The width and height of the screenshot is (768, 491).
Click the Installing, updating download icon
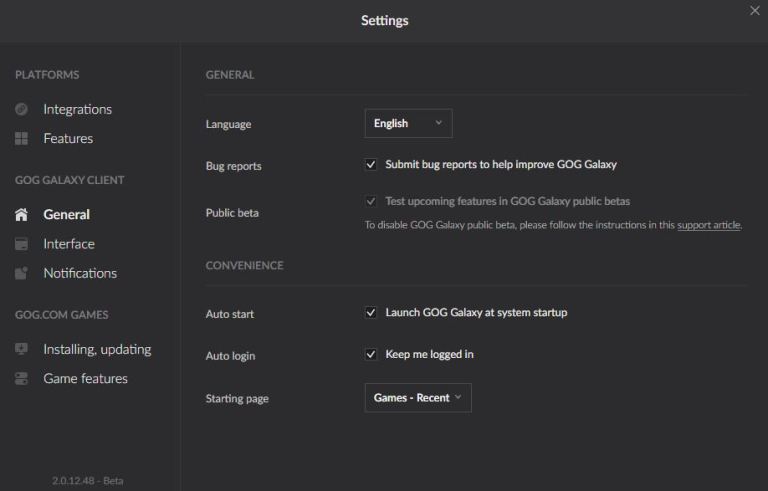point(21,349)
